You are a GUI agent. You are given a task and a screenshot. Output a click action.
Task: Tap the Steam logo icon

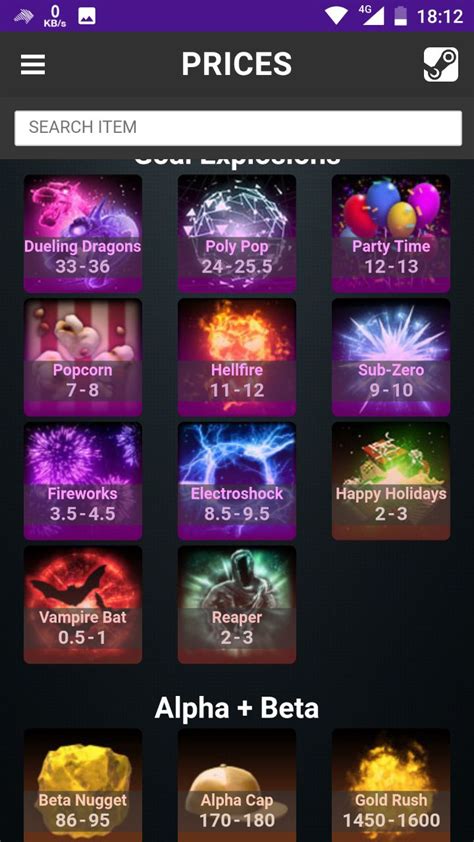point(441,64)
